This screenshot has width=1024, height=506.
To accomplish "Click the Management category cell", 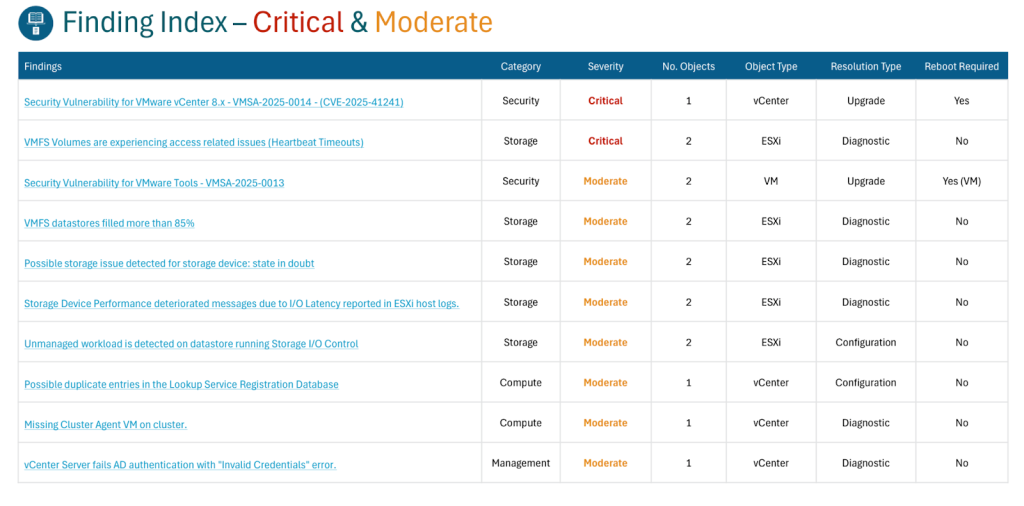I will tap(520, 463).
